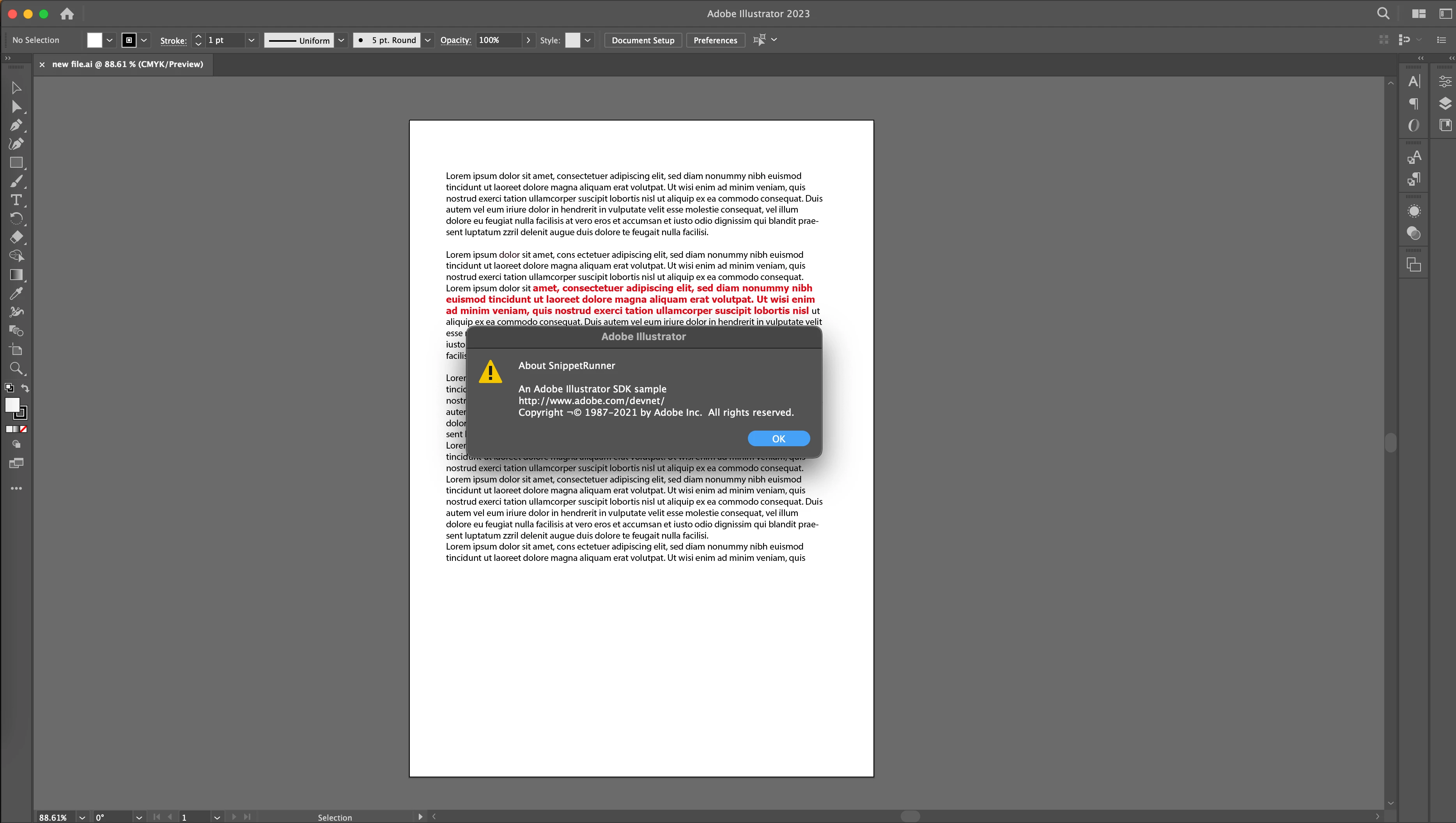Select the Type tool
Screen dimensions: 1456x823
(x=16, y=200)
